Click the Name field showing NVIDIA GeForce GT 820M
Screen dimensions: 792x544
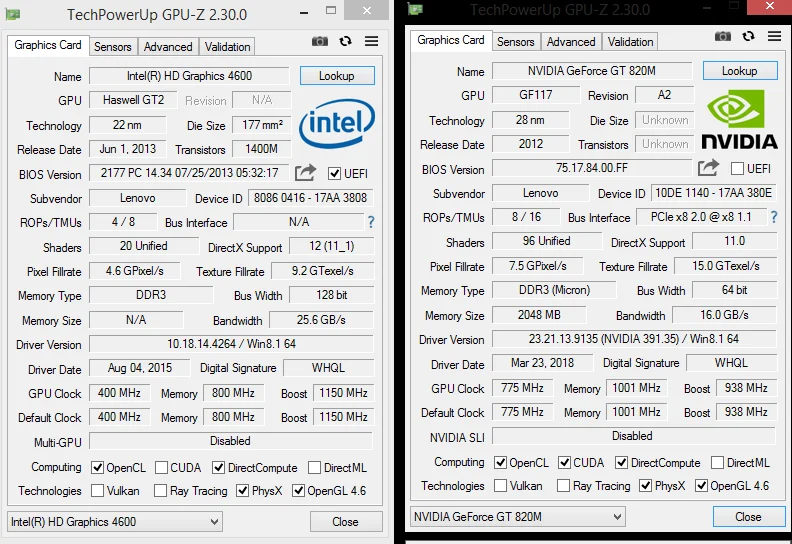pos(592,71)
